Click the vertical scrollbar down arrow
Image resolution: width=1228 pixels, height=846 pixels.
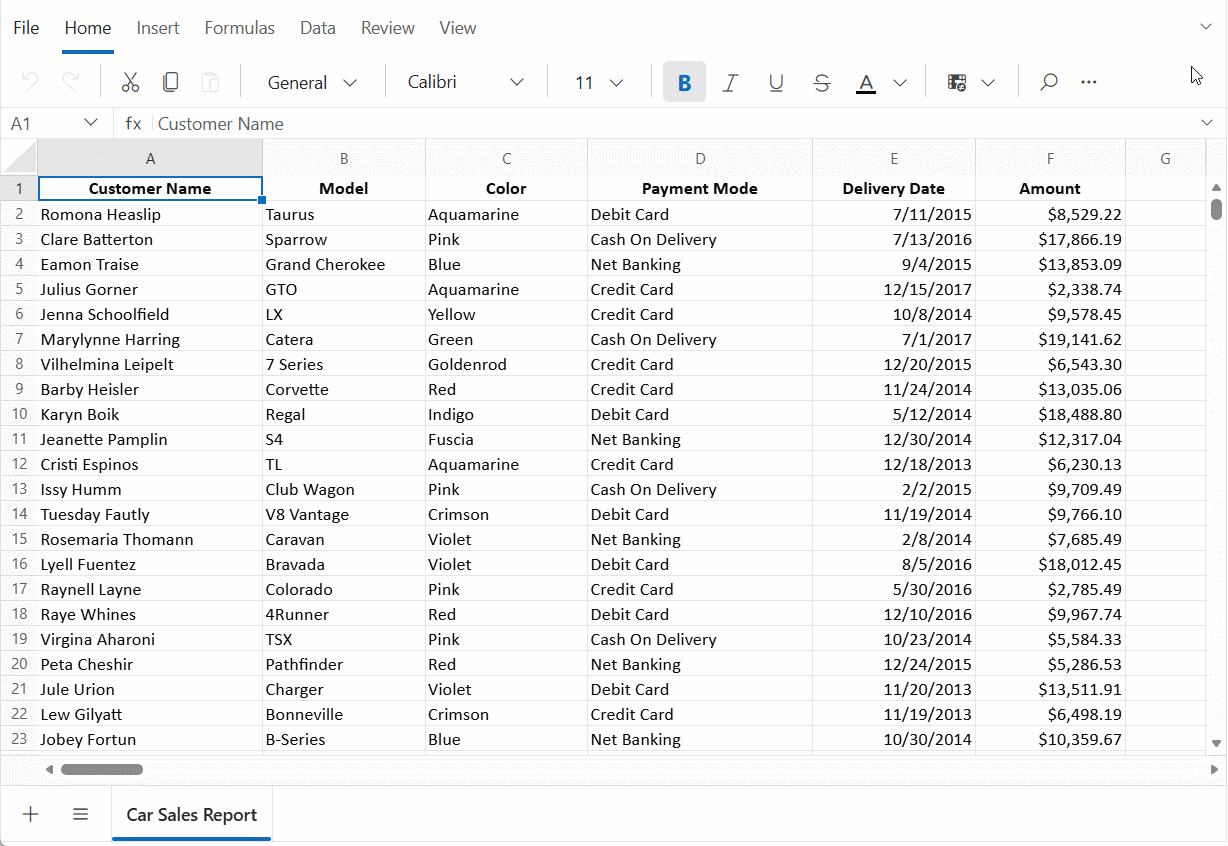tap(1216, 743)
